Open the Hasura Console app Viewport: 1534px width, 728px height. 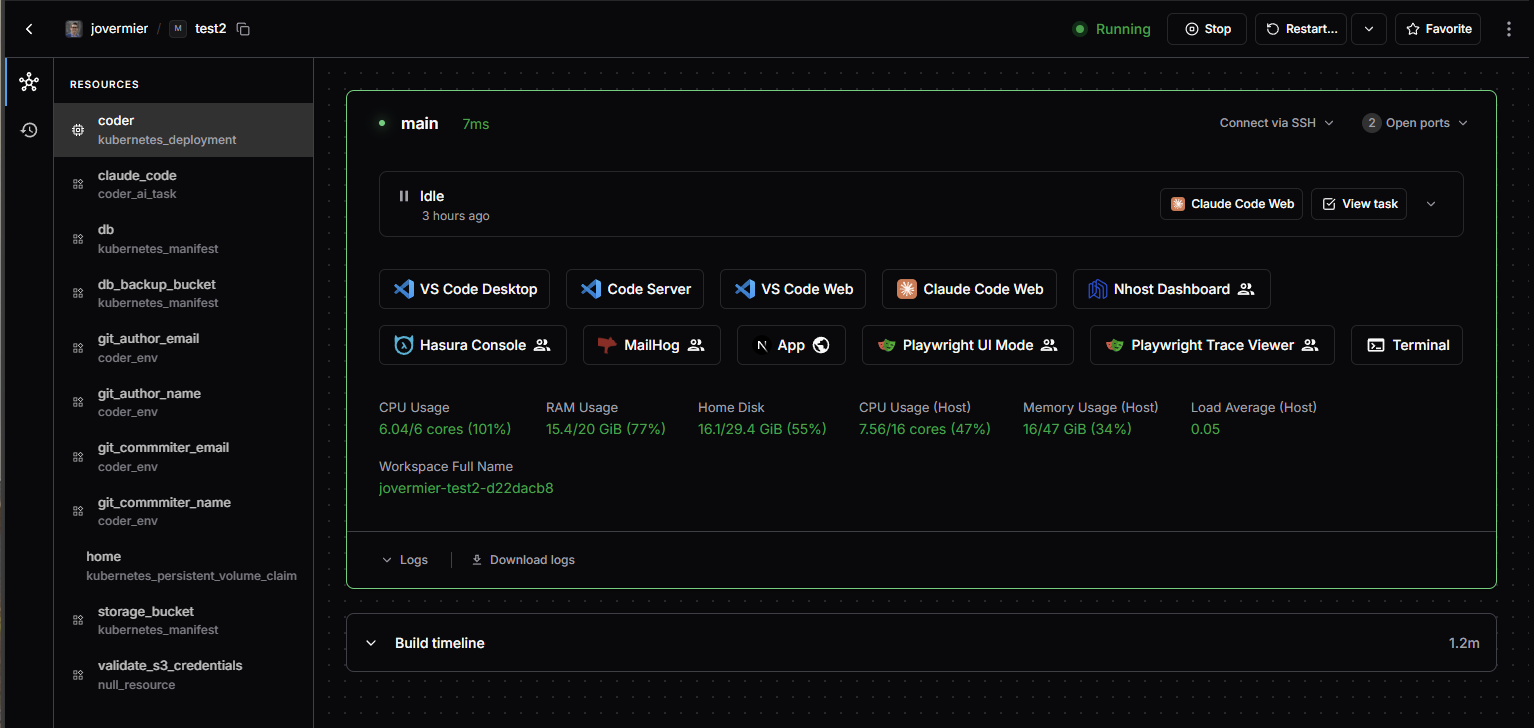click(x=473, y=345)
